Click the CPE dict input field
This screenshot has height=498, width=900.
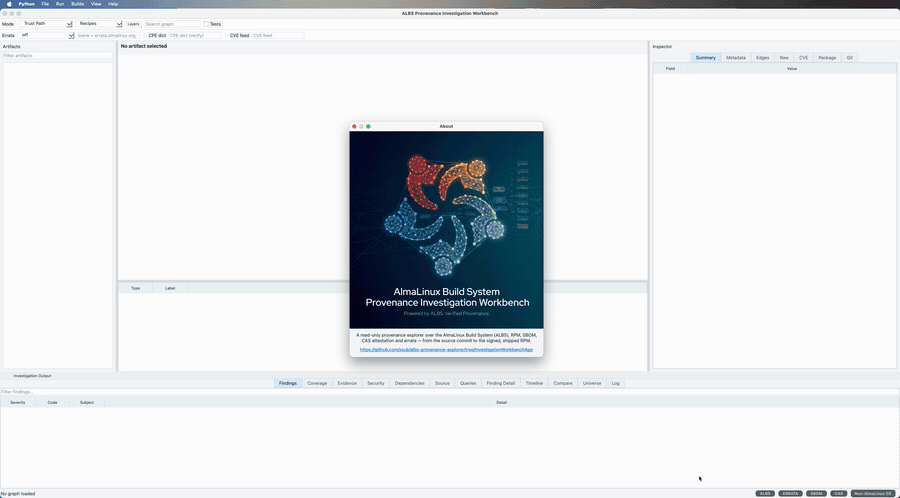195,36
